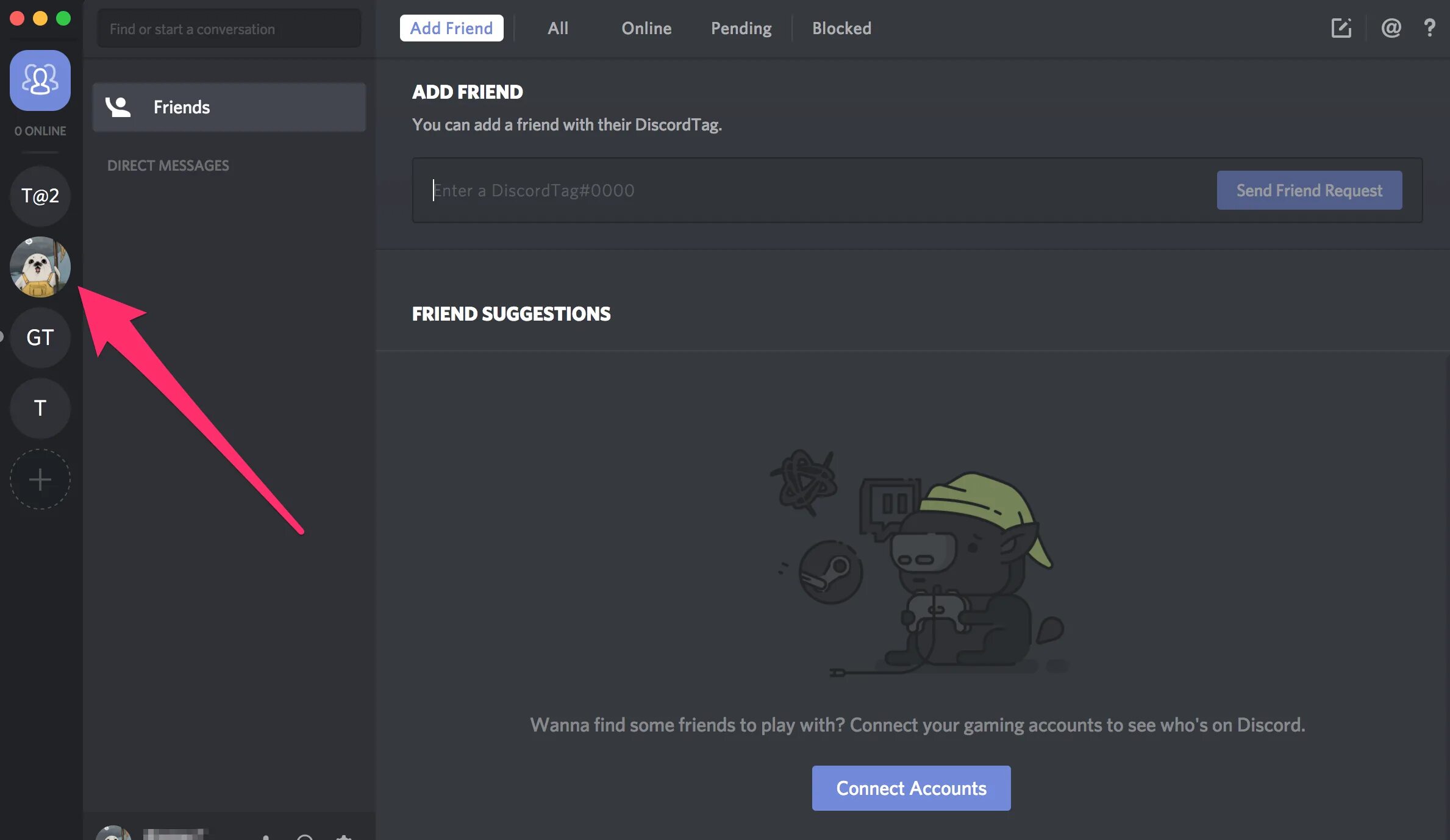
Task: Click the T server icon
Action: [40, 407]
